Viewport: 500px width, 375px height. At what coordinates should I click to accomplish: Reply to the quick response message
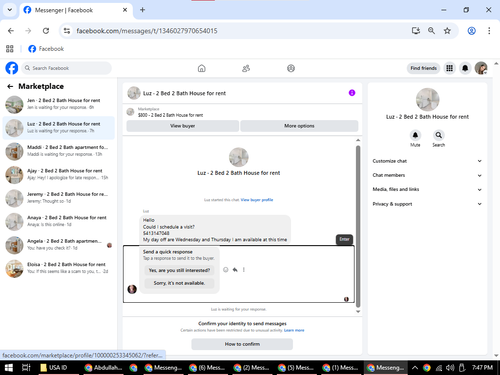click(235, 270)
